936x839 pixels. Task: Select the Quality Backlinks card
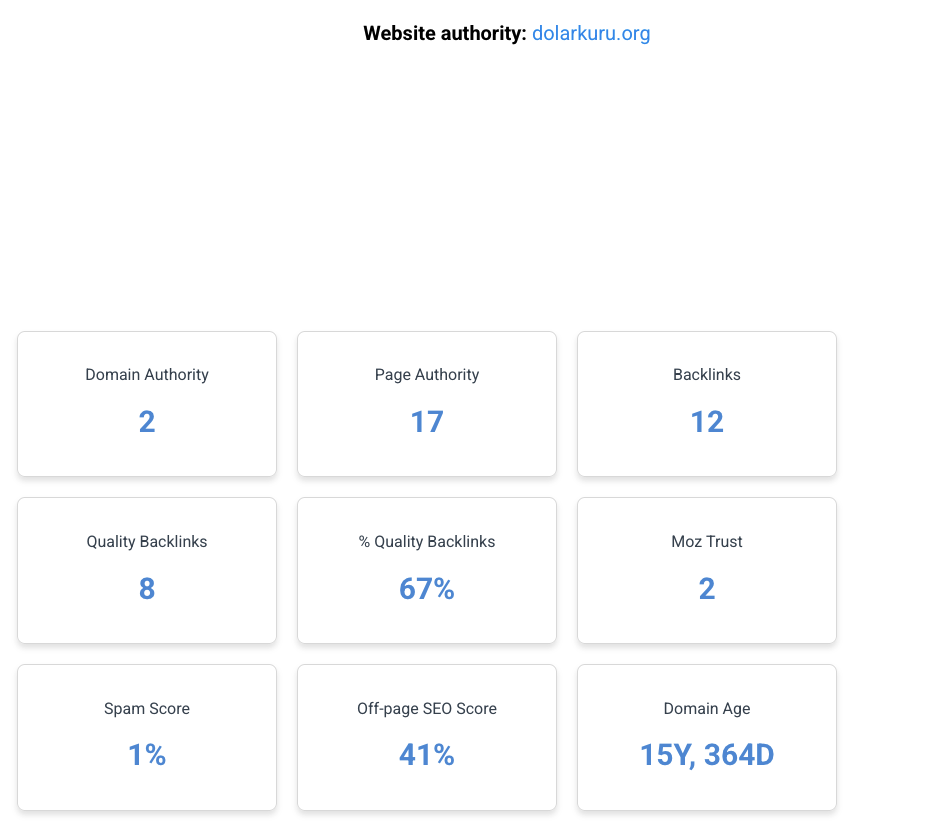147,570
